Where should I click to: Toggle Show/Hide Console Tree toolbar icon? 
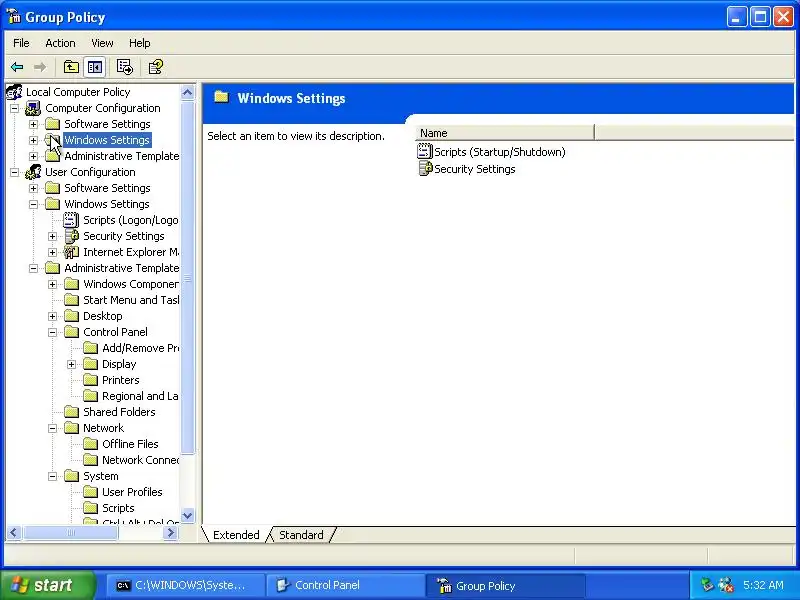pos(95,67)
